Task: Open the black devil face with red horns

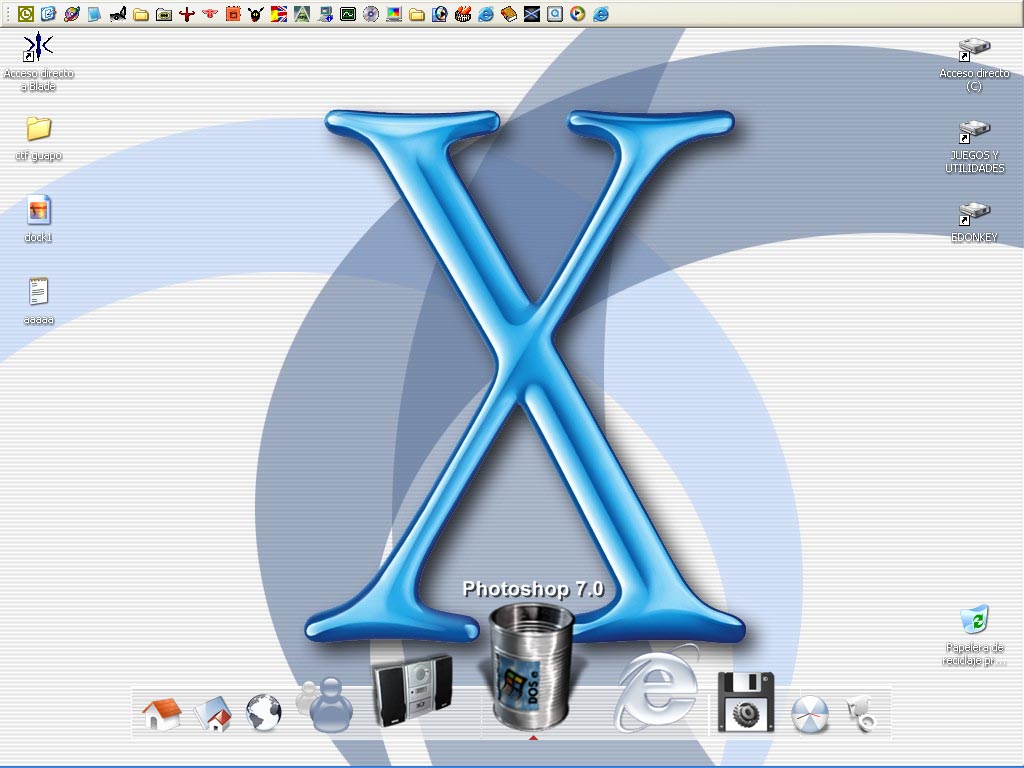Action: pos(255,14)
